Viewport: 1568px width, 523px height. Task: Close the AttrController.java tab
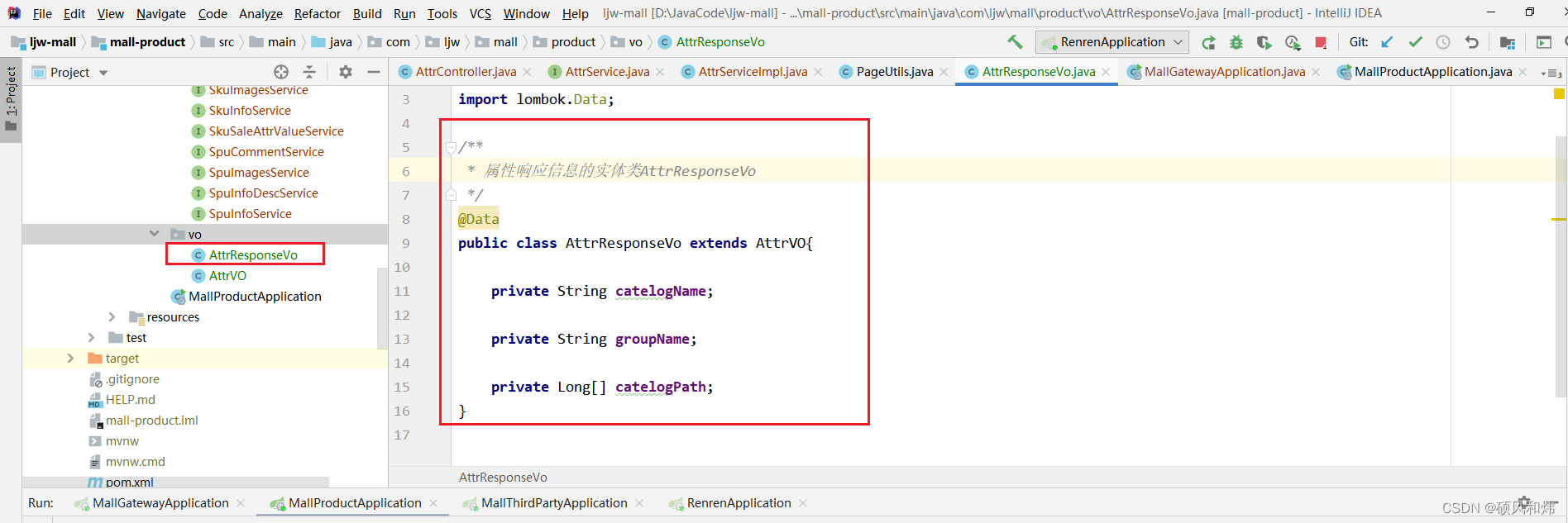pyautogui.click(x=528, y=72)
